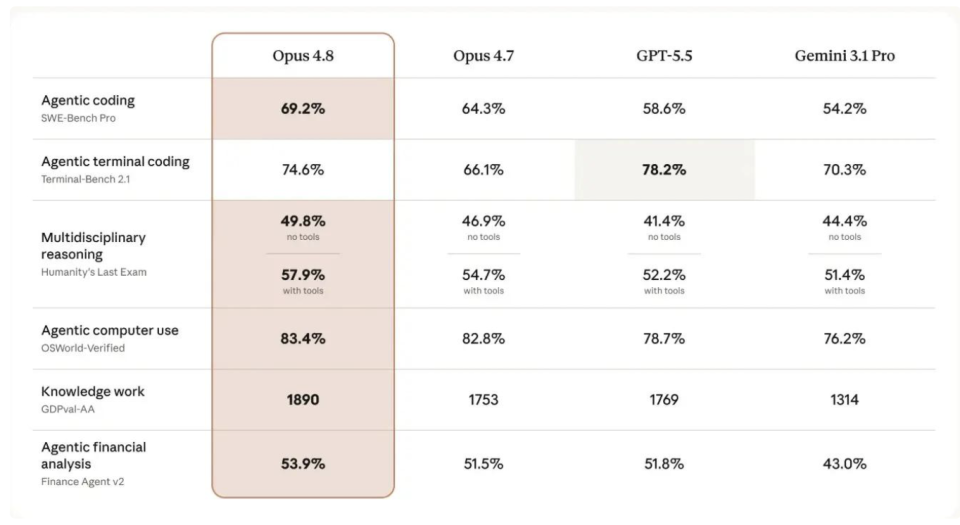Click the 57.9% with tools value
The image size is (960, 525).
pos(303,275)
